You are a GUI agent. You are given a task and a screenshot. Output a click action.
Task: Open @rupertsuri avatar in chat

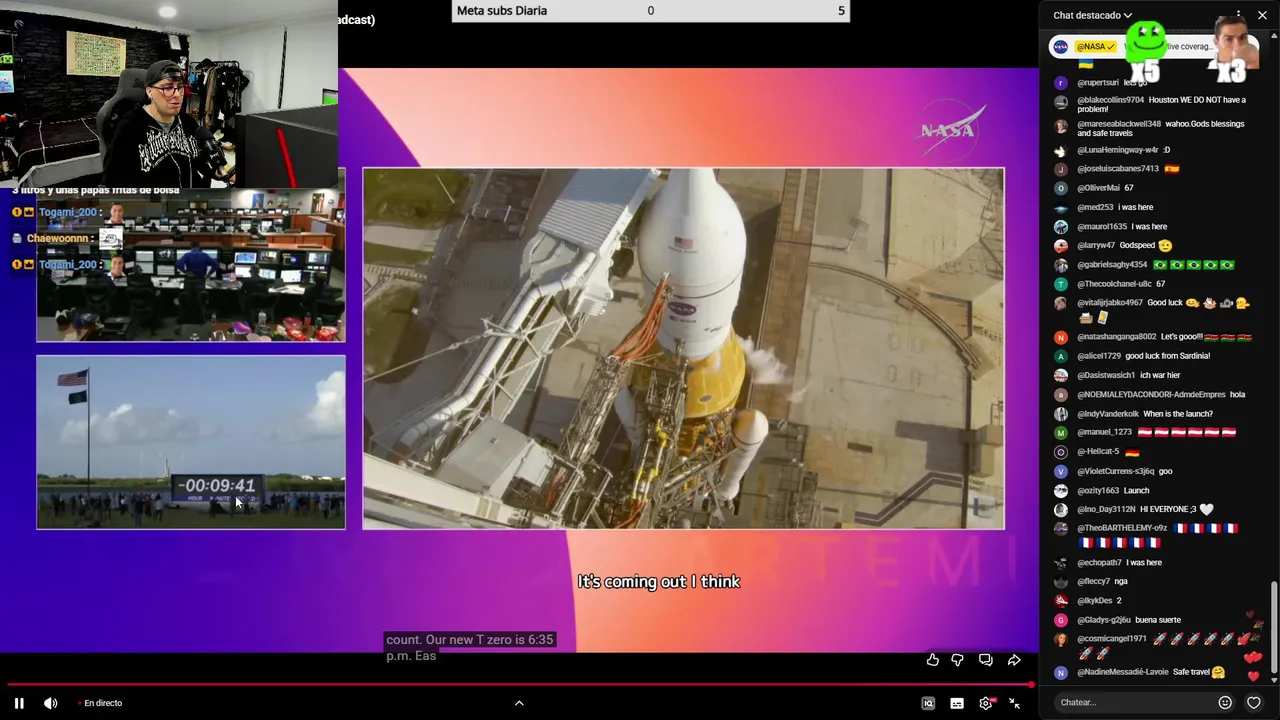(x=1061, y=83)
